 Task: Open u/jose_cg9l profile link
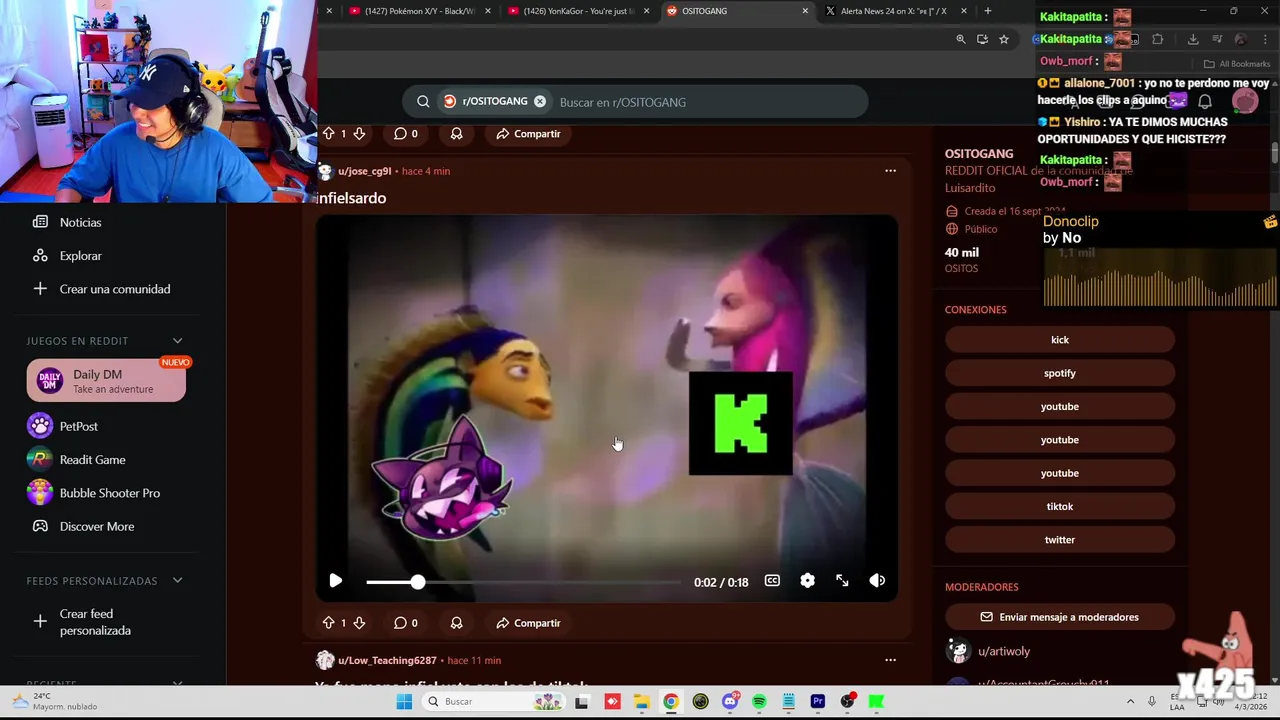pos(364,171)
